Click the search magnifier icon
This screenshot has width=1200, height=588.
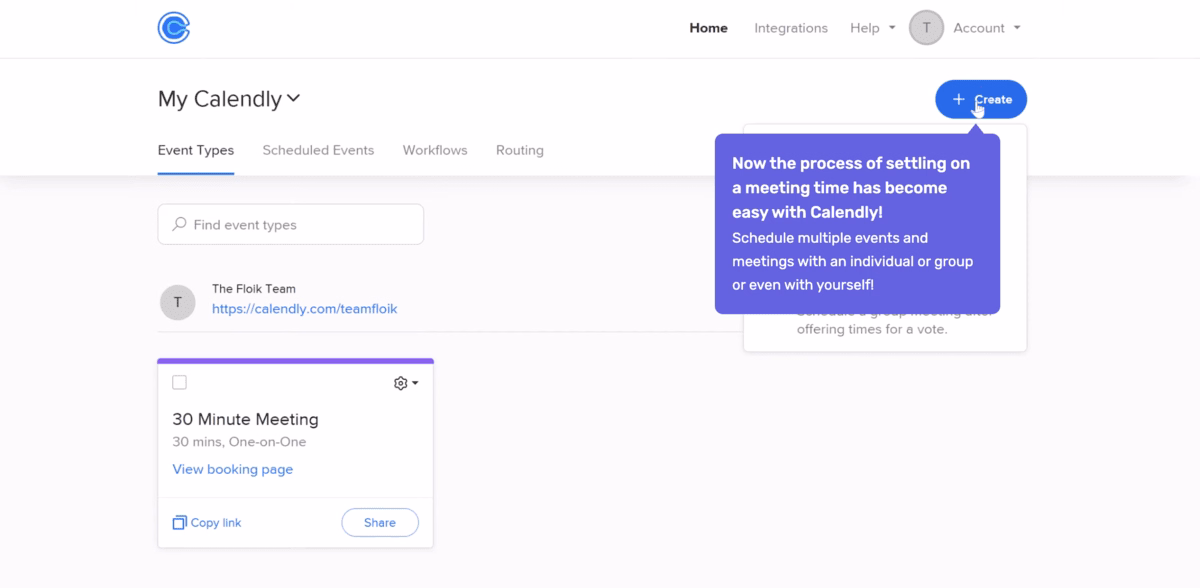pos(179,224)
